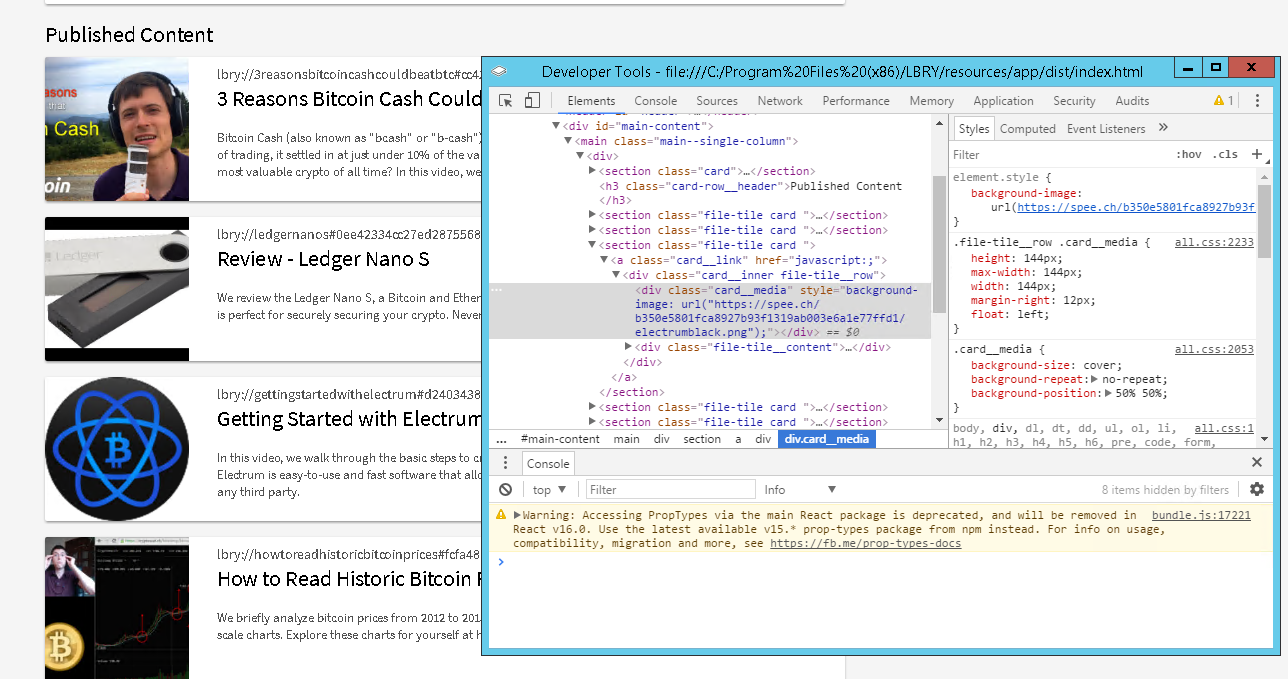Collapse main class="main--single-column" node
Image resolution: width=1288 pixels, height=679 pixels.
[569, 141]
